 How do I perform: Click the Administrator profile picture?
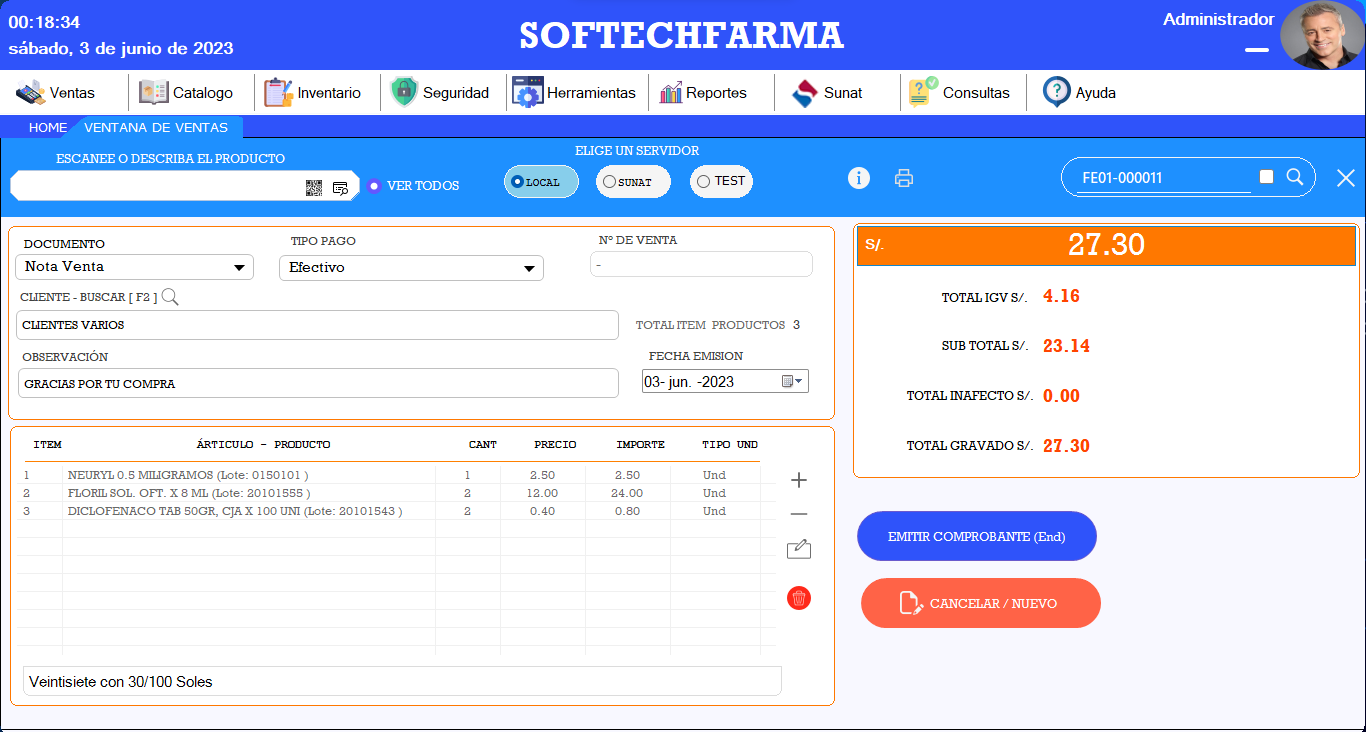point(1322,35)
